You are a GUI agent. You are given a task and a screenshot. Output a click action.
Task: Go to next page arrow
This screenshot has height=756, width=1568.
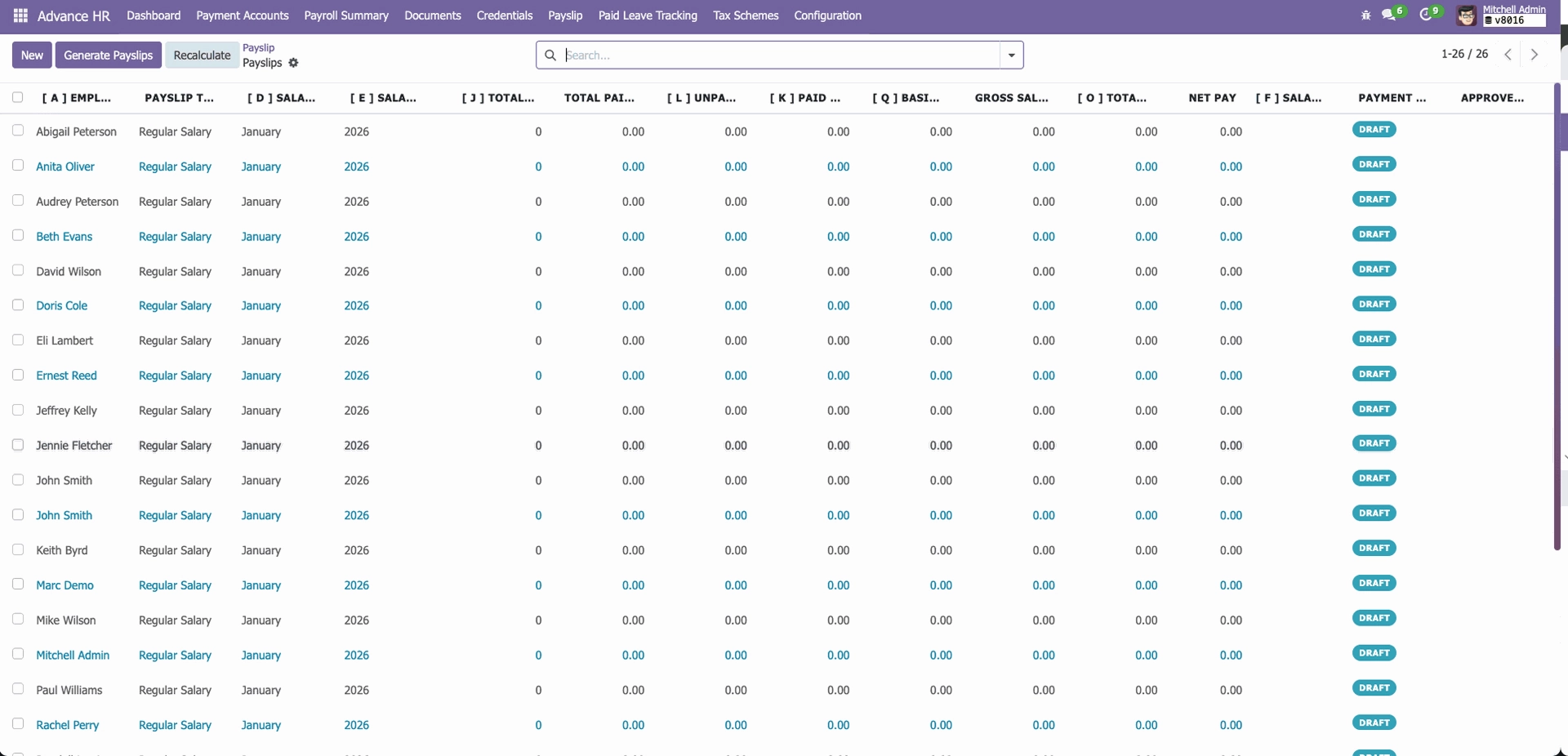(x=1535, y=55)
